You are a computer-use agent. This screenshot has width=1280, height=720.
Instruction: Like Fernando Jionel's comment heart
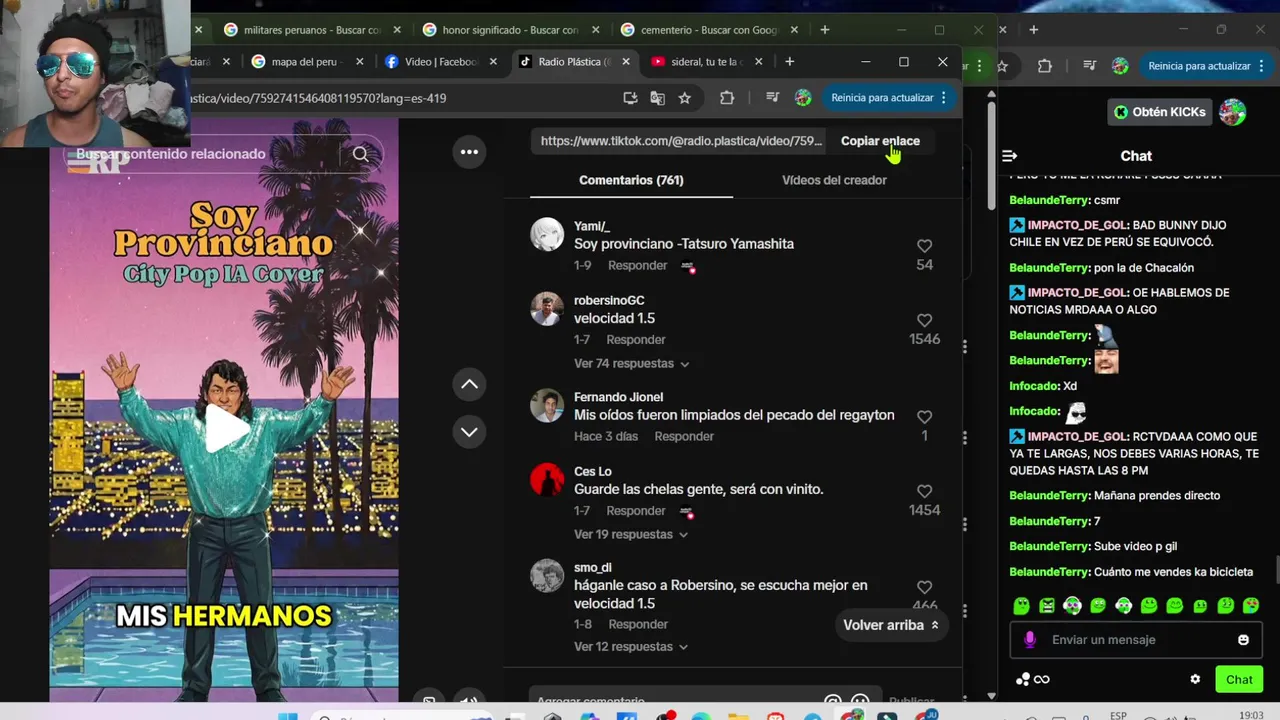(924, 417)
